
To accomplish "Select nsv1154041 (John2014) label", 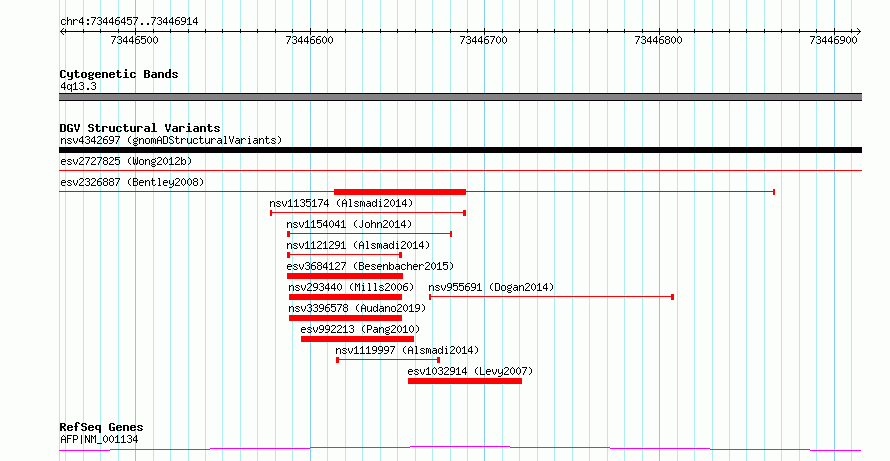I will (349, 224).
